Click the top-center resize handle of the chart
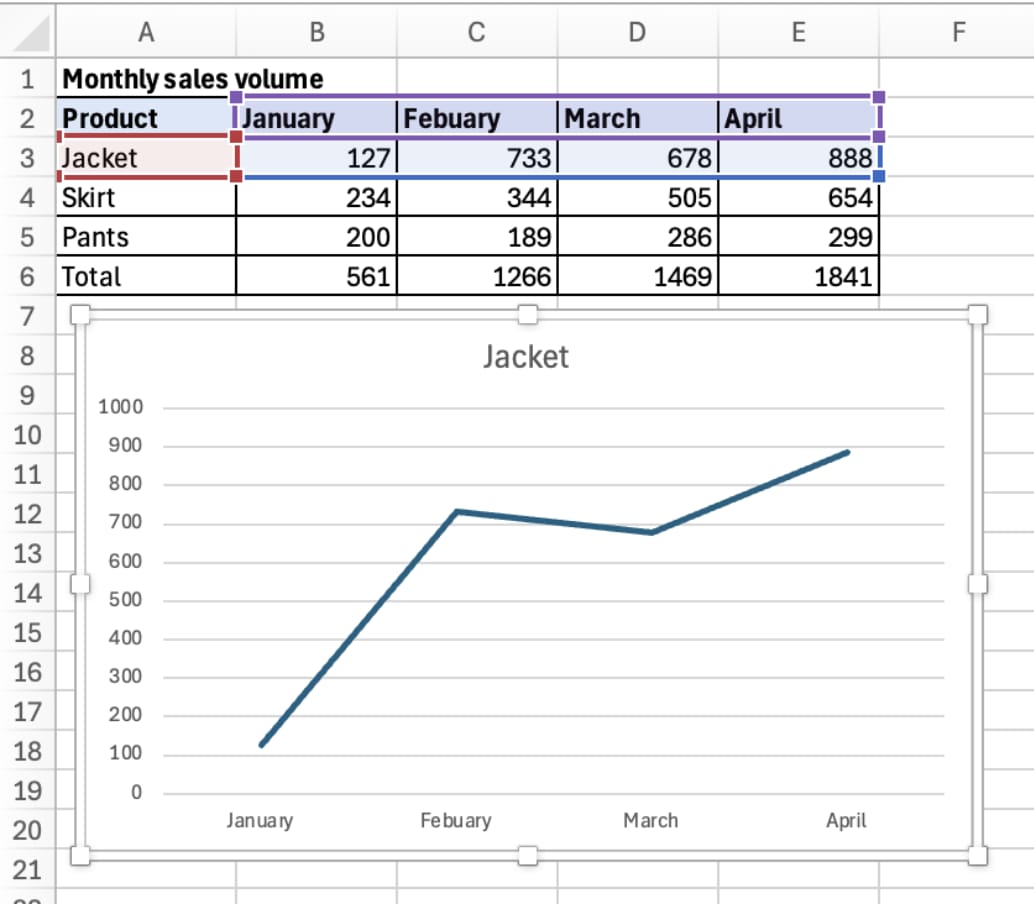Image resolution: width=1034 pixels, height=918 pixels. coord(527,314)
